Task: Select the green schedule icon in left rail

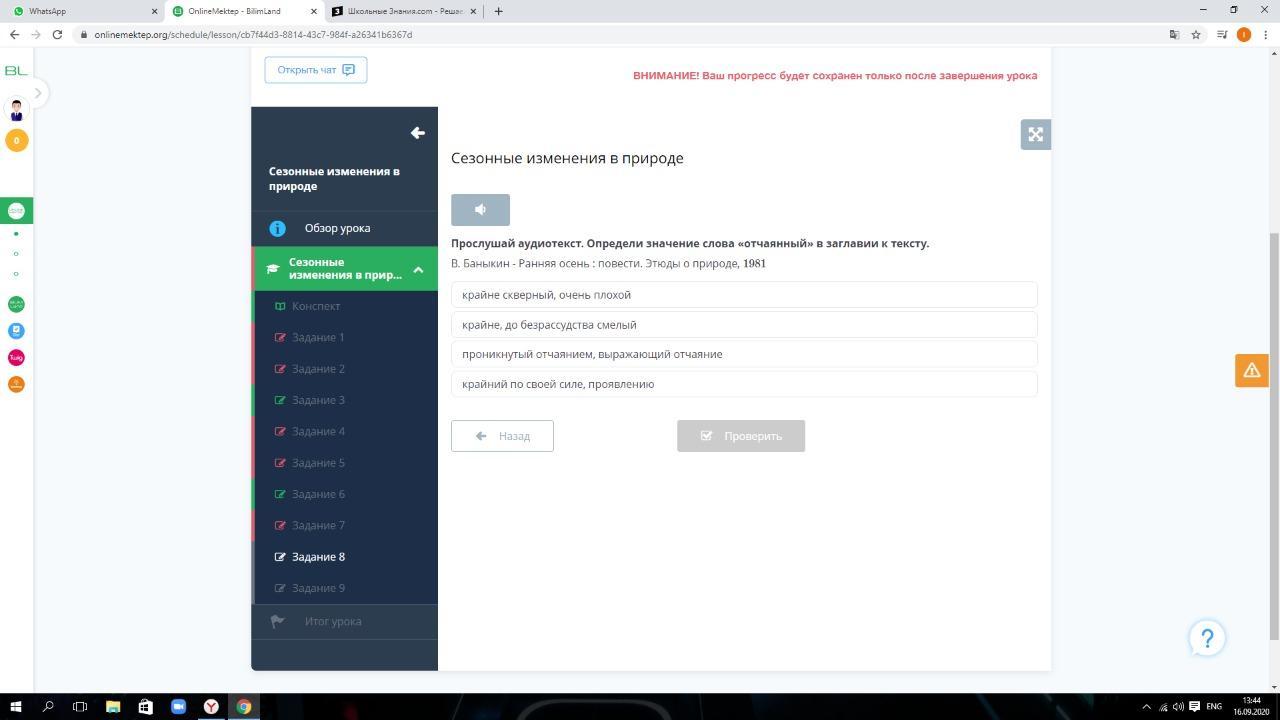Action: pos(16,211)
